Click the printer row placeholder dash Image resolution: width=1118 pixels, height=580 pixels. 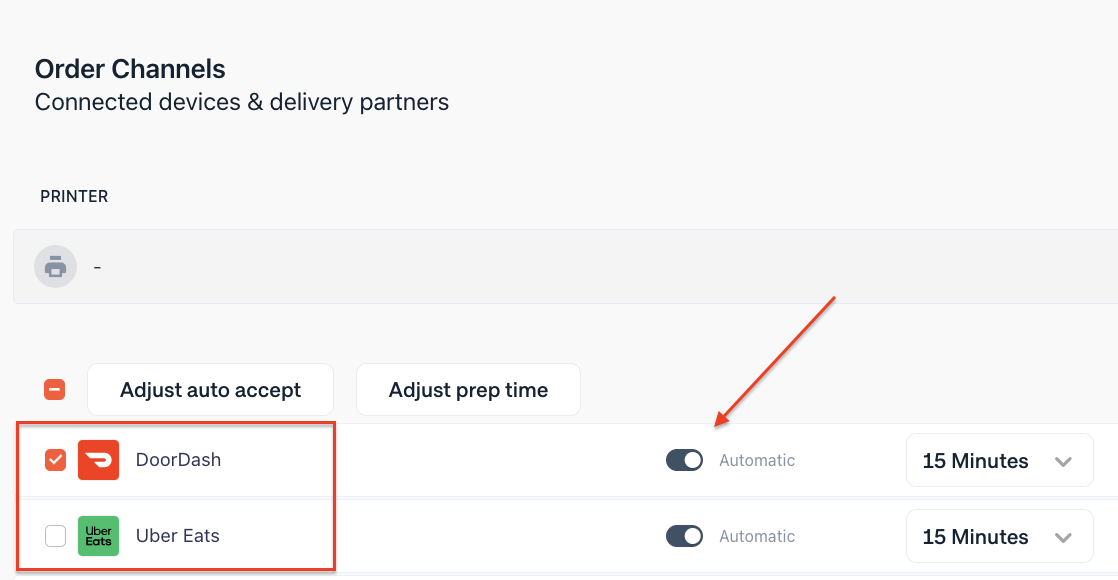click(x=97, y=266)
